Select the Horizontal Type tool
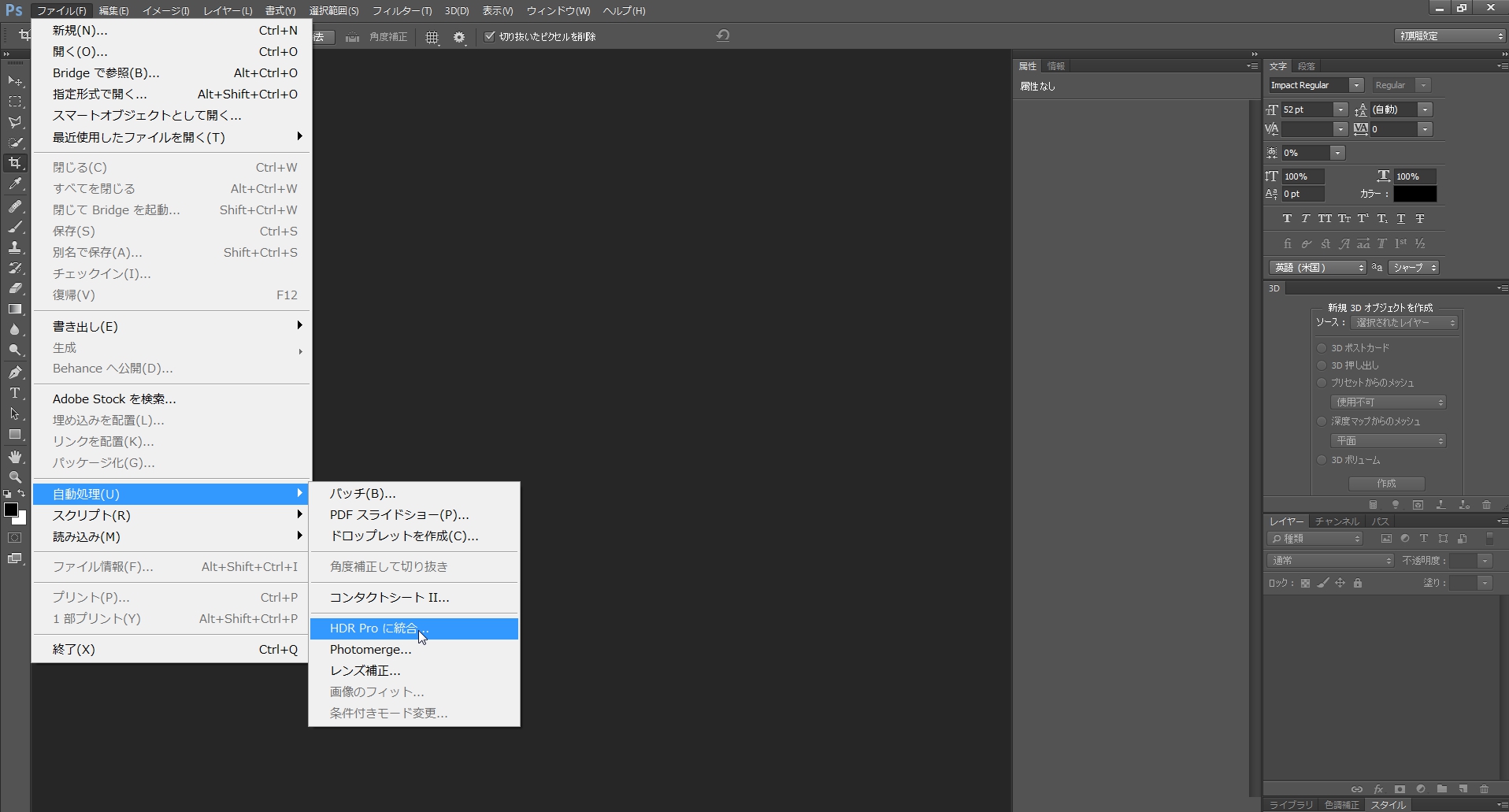The width and height of the screenshot is (1509, 812). pos(15,393)
